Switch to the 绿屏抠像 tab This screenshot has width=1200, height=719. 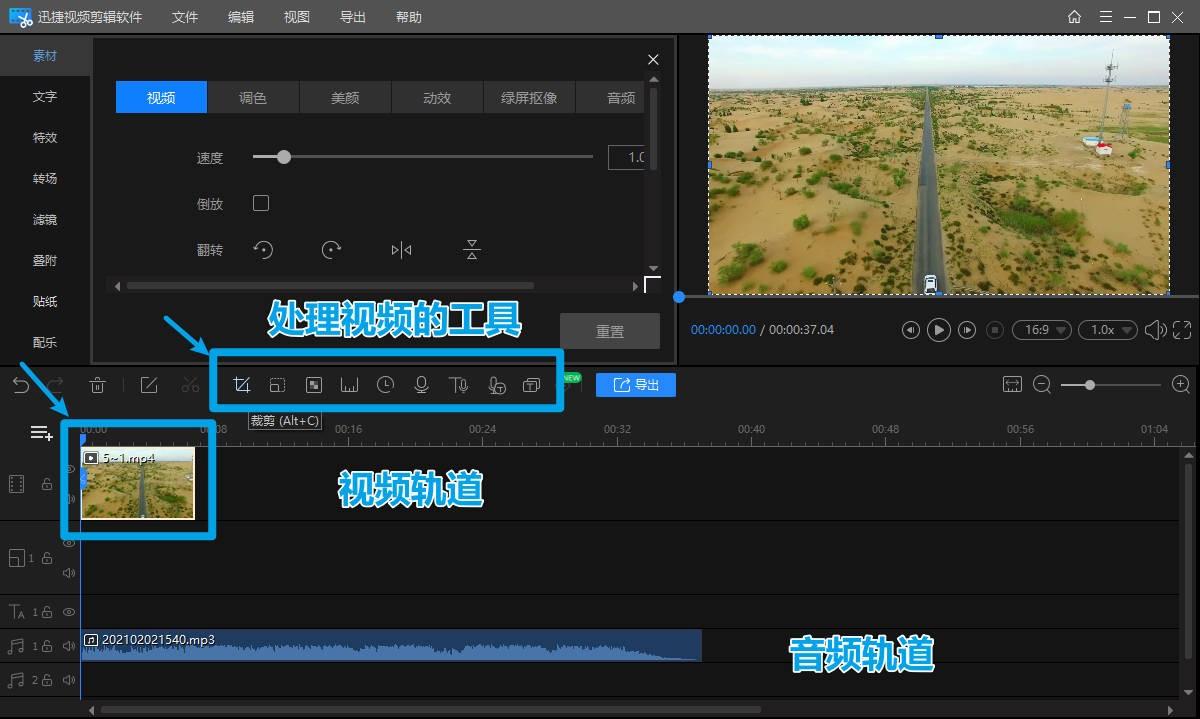[529, 97]
